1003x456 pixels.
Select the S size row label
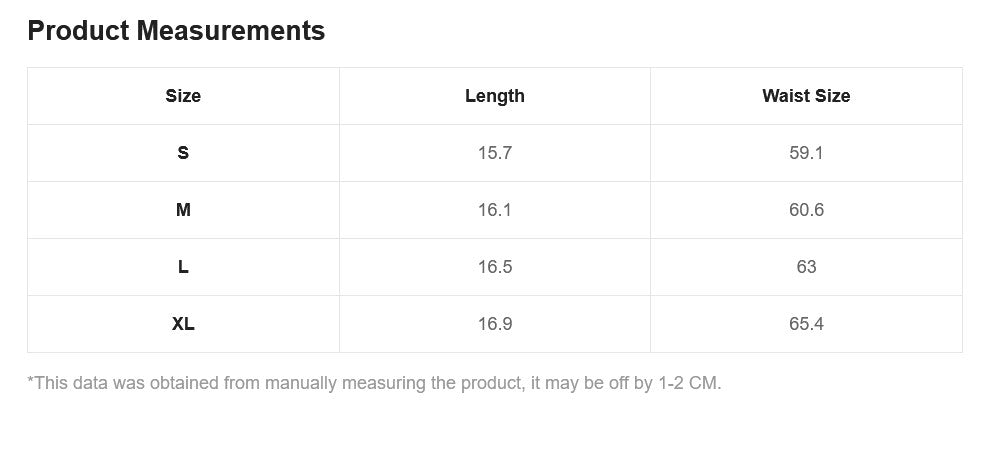tap(183, 153)
